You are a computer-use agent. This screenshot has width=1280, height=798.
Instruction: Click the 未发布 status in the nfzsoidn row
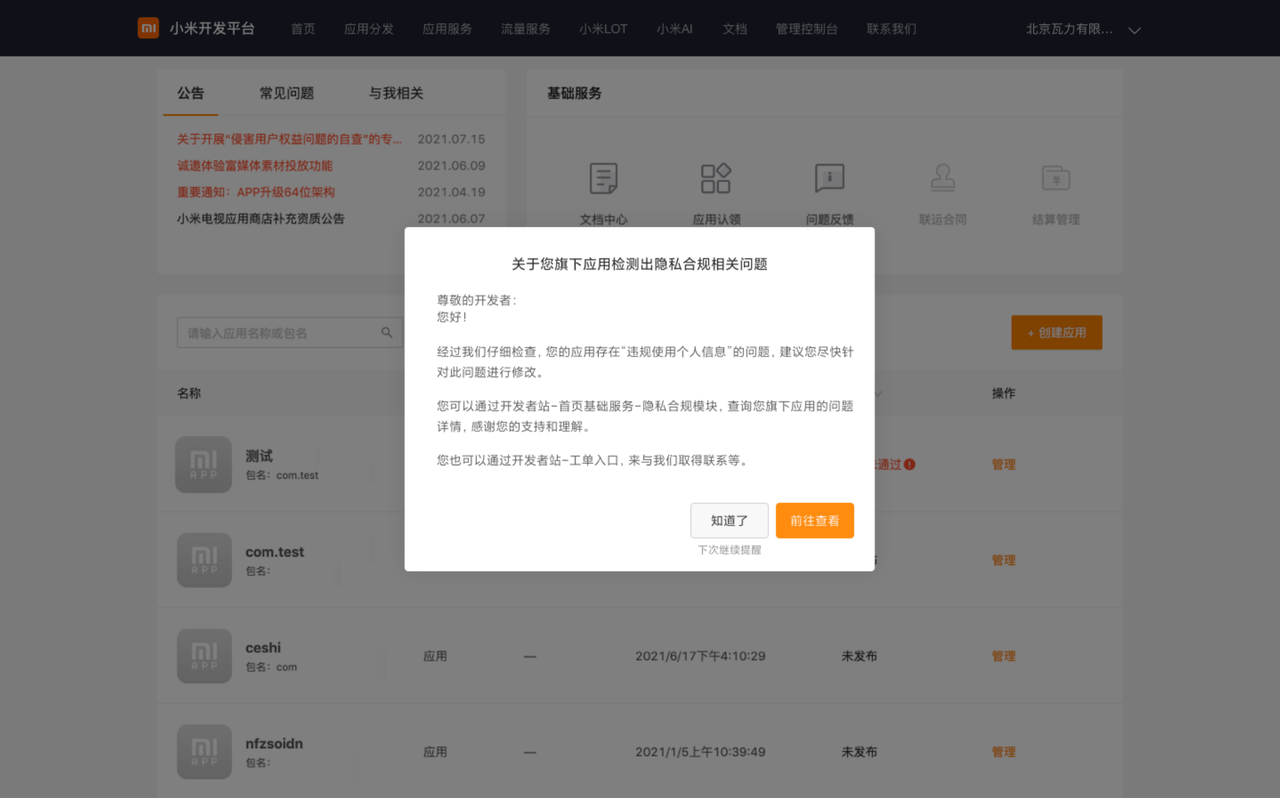(x=860, y=752)
